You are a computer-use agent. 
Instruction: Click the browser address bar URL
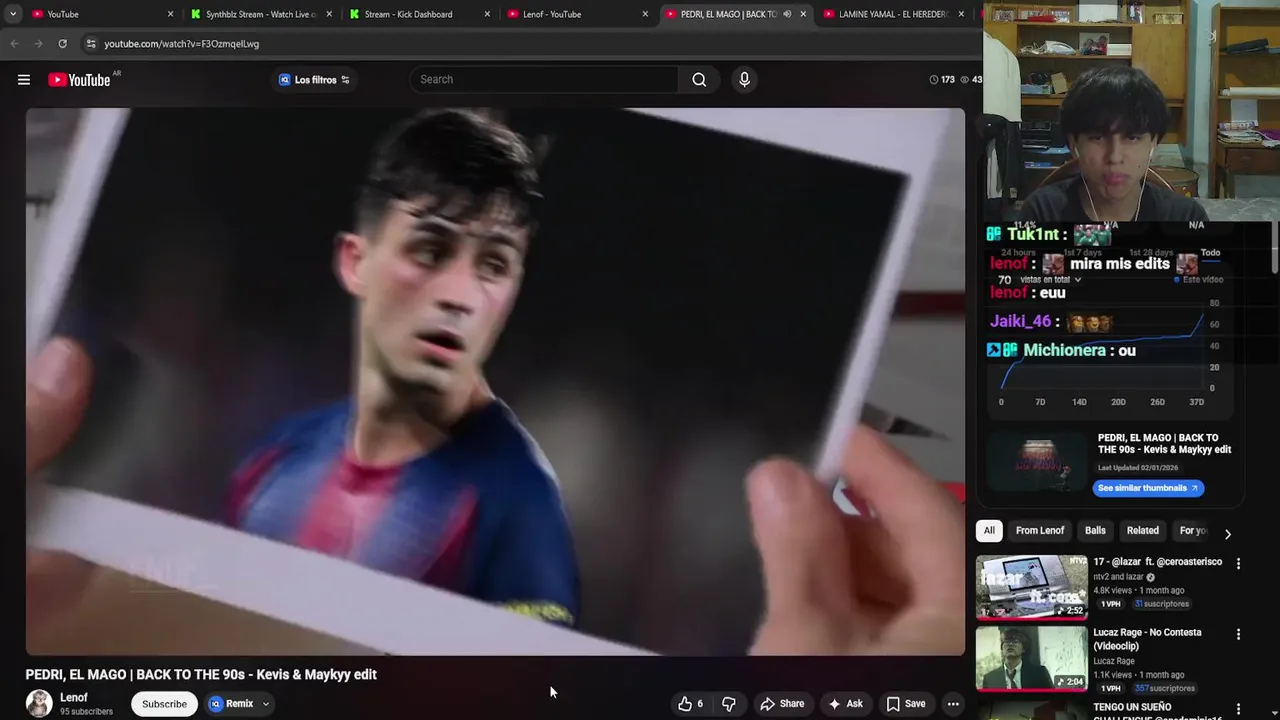click(x=181, y=44)
